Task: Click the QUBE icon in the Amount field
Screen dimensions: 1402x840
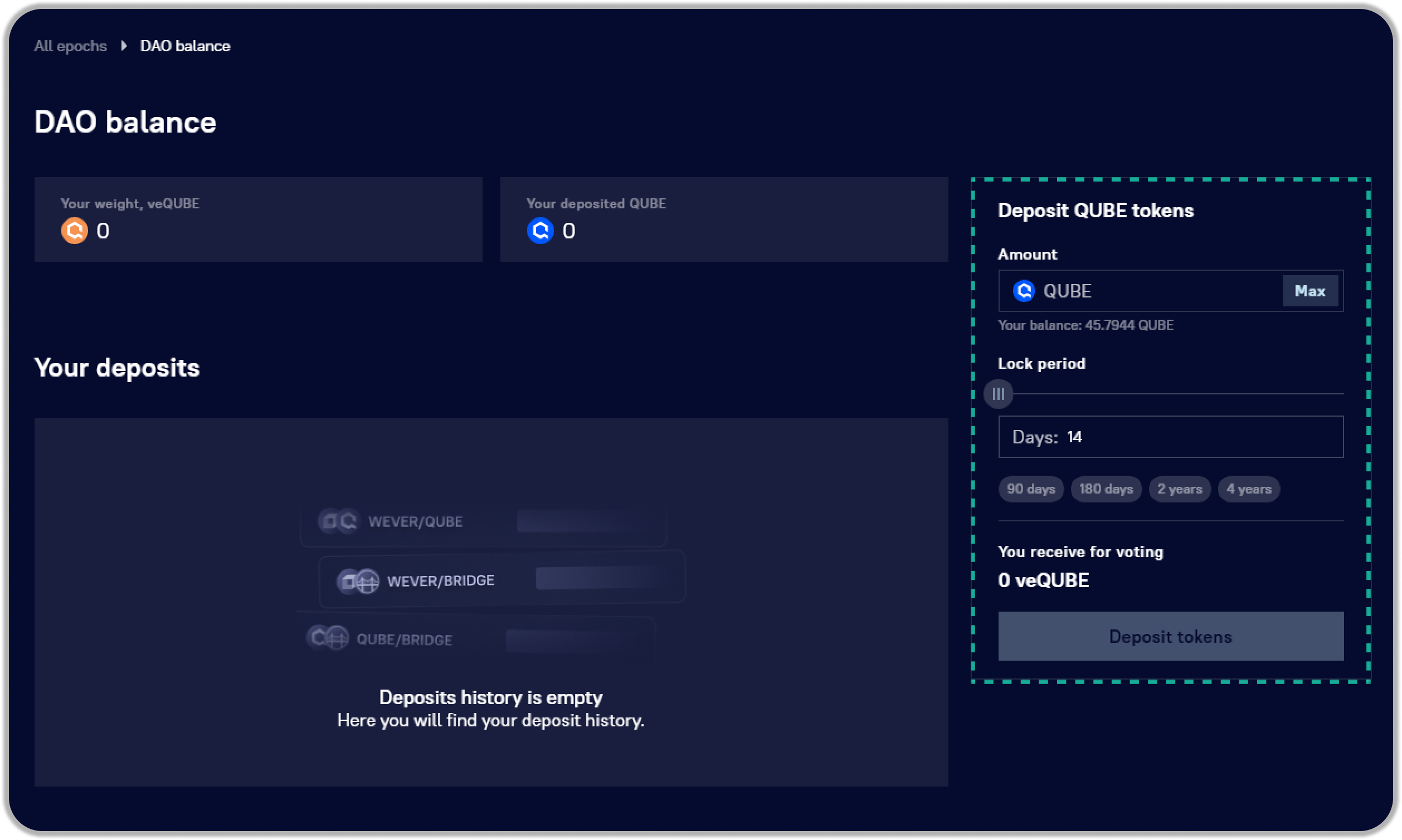Action: 1024,291
